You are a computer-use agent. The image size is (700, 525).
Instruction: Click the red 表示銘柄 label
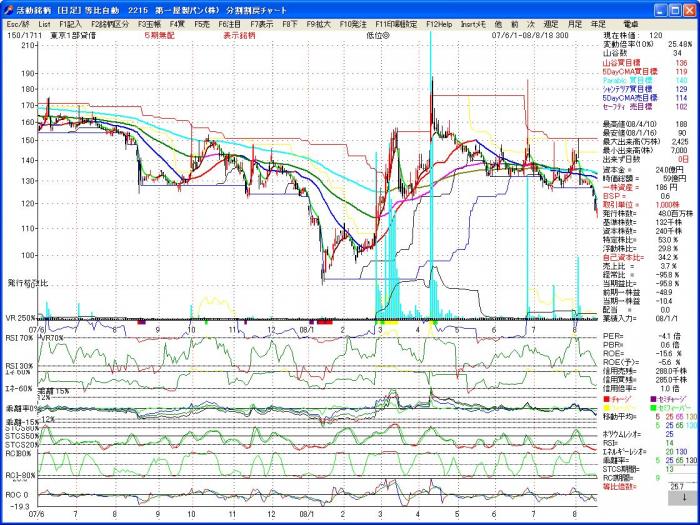click(x=239, y=35)
